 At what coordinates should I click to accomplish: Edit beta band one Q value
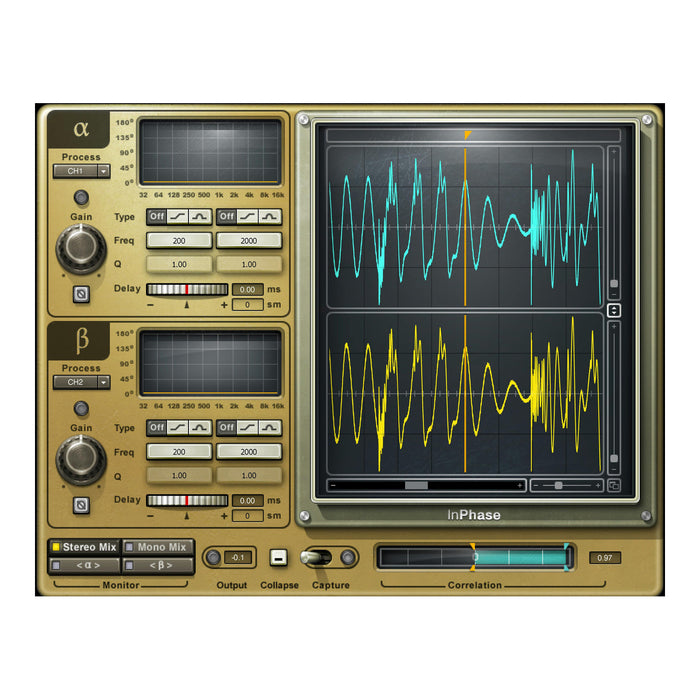point(179,475)
